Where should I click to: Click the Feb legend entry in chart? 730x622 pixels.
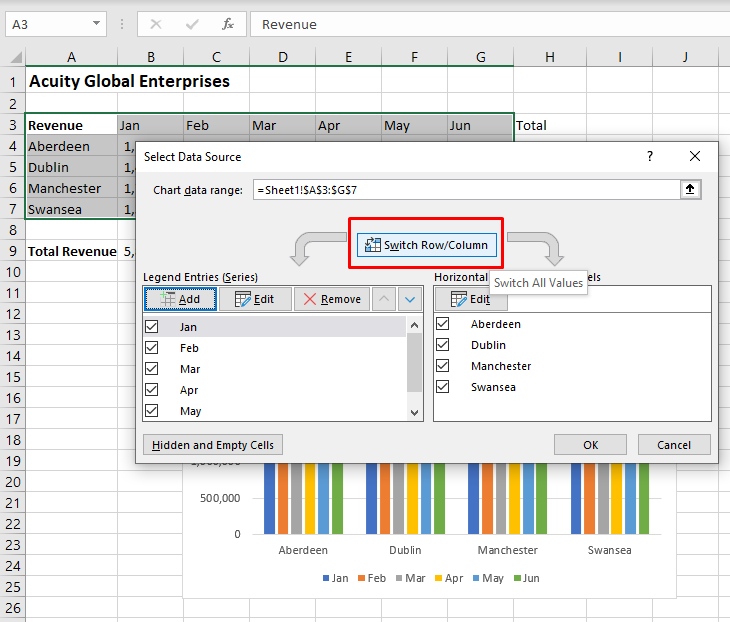coord(372,578)
